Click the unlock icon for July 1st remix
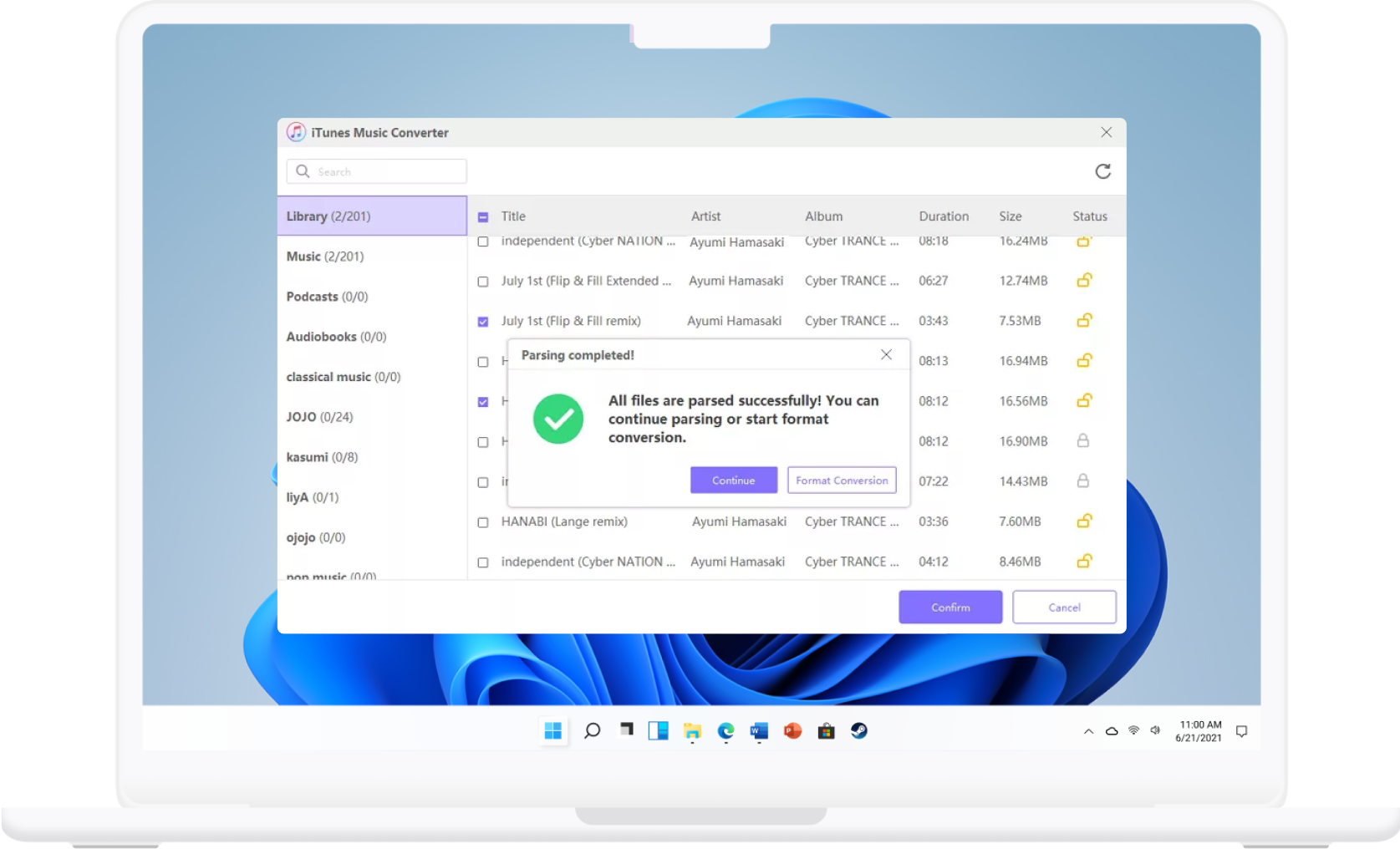The width and height of the screenshot is (1400, 849). [x=1083, y=320]
